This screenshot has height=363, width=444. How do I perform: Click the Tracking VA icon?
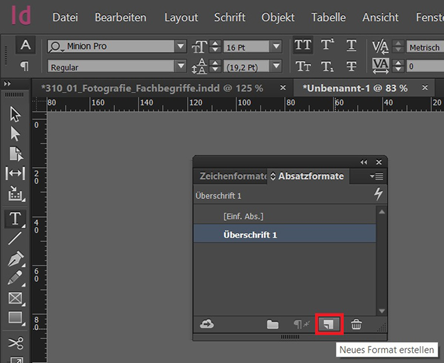[380, 66]
